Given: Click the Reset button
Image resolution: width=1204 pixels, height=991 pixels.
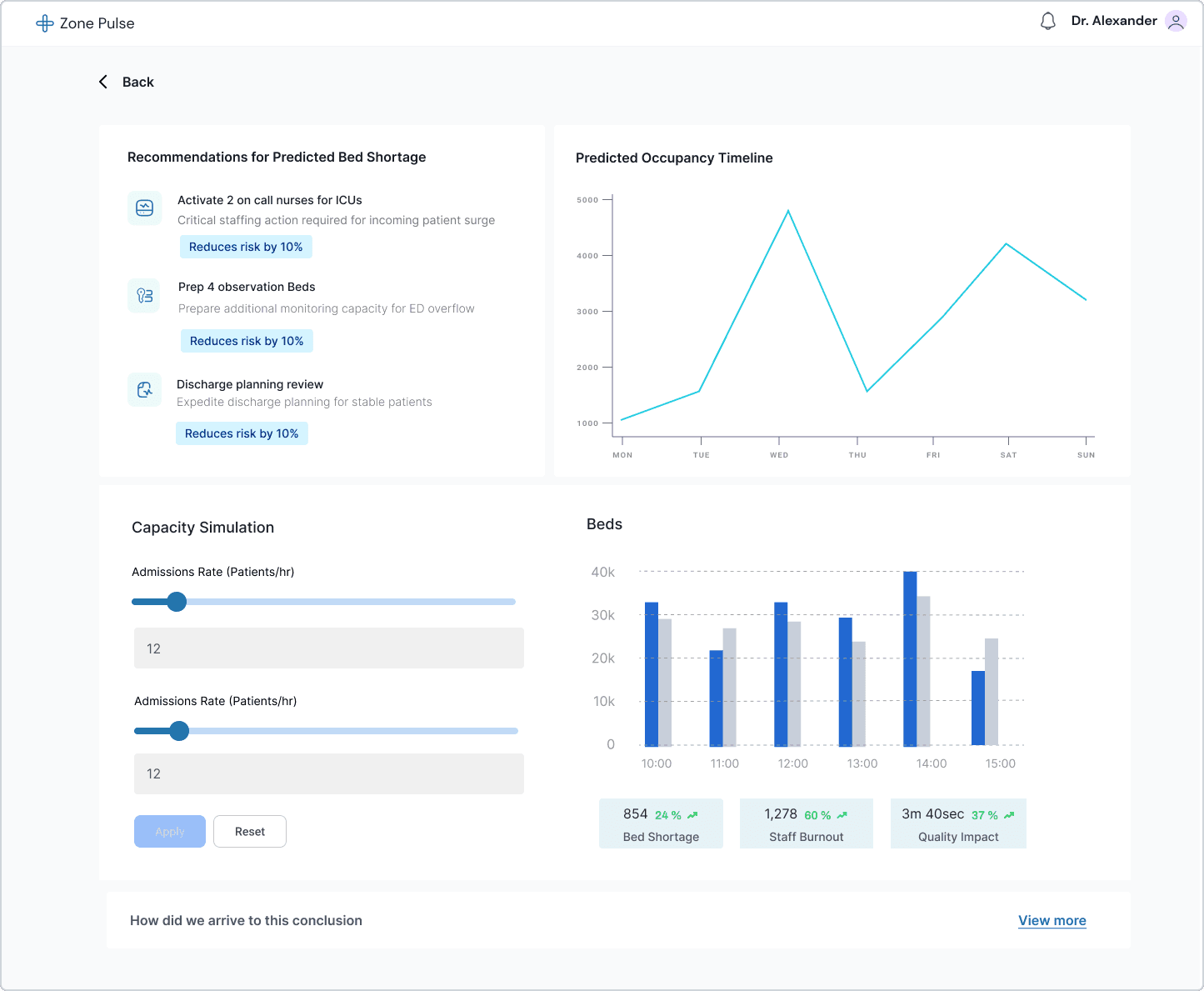Looking at the screenshot, I should (250, 831).
